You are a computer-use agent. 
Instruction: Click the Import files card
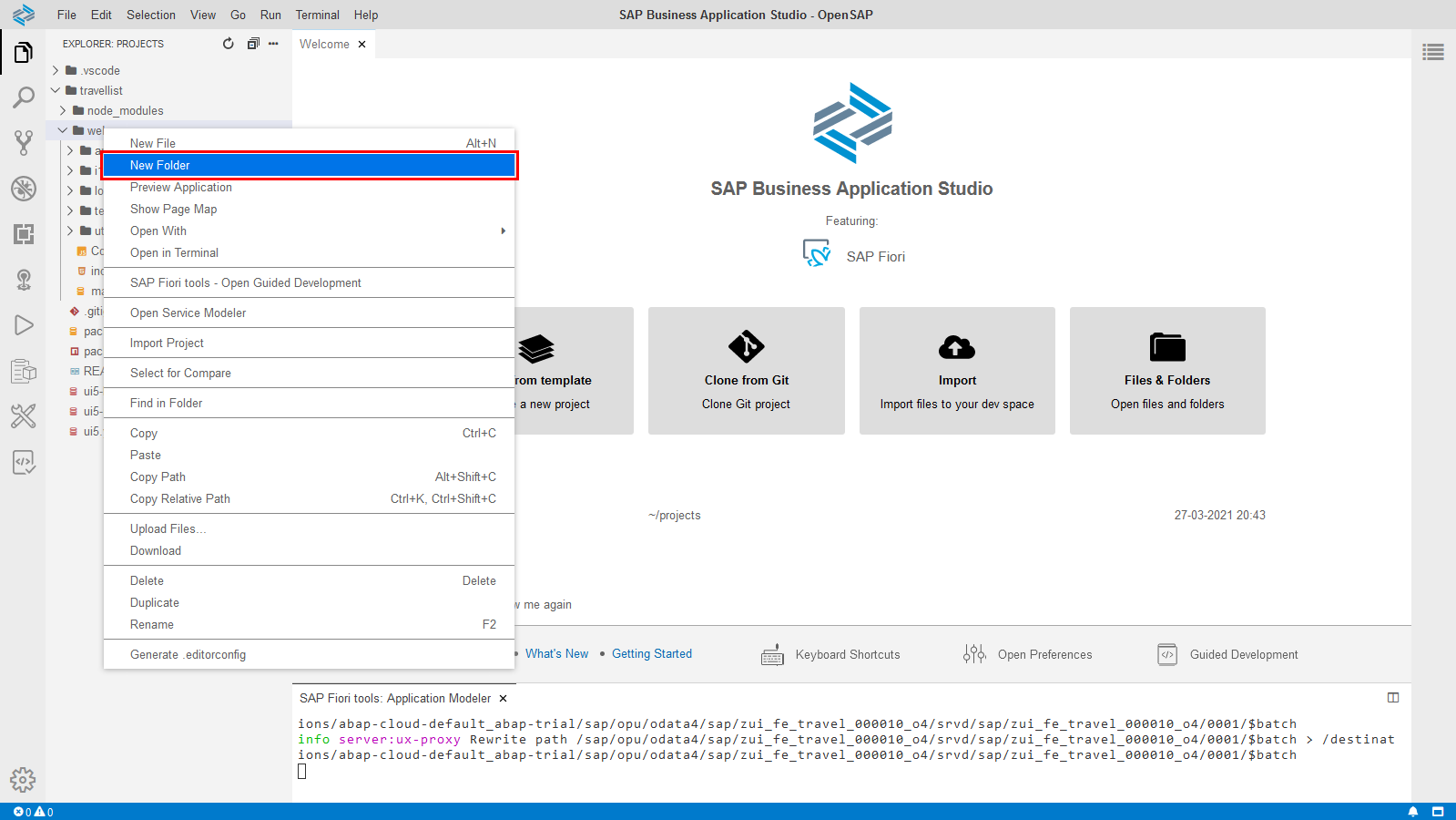pyautogui.click(x=957, y=371)
